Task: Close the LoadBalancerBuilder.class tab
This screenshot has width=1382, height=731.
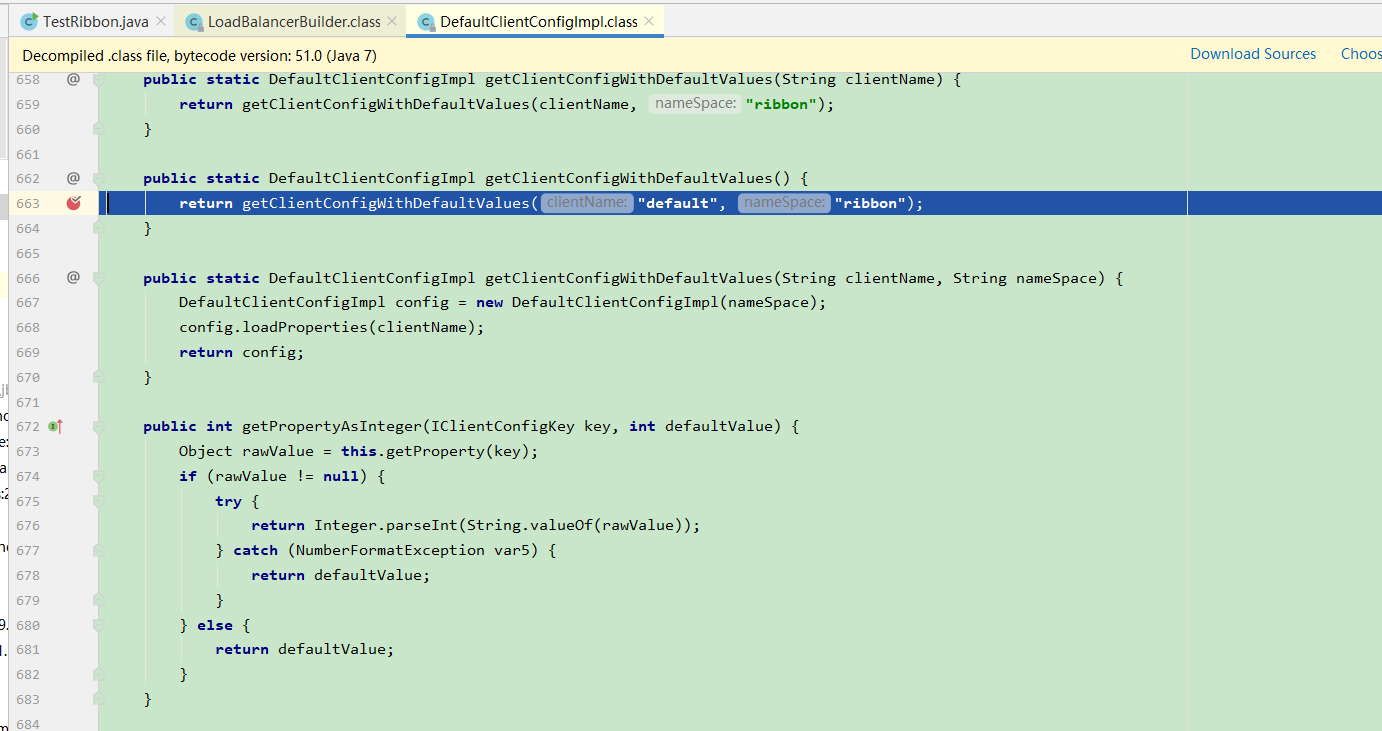Action: point(392,21)
